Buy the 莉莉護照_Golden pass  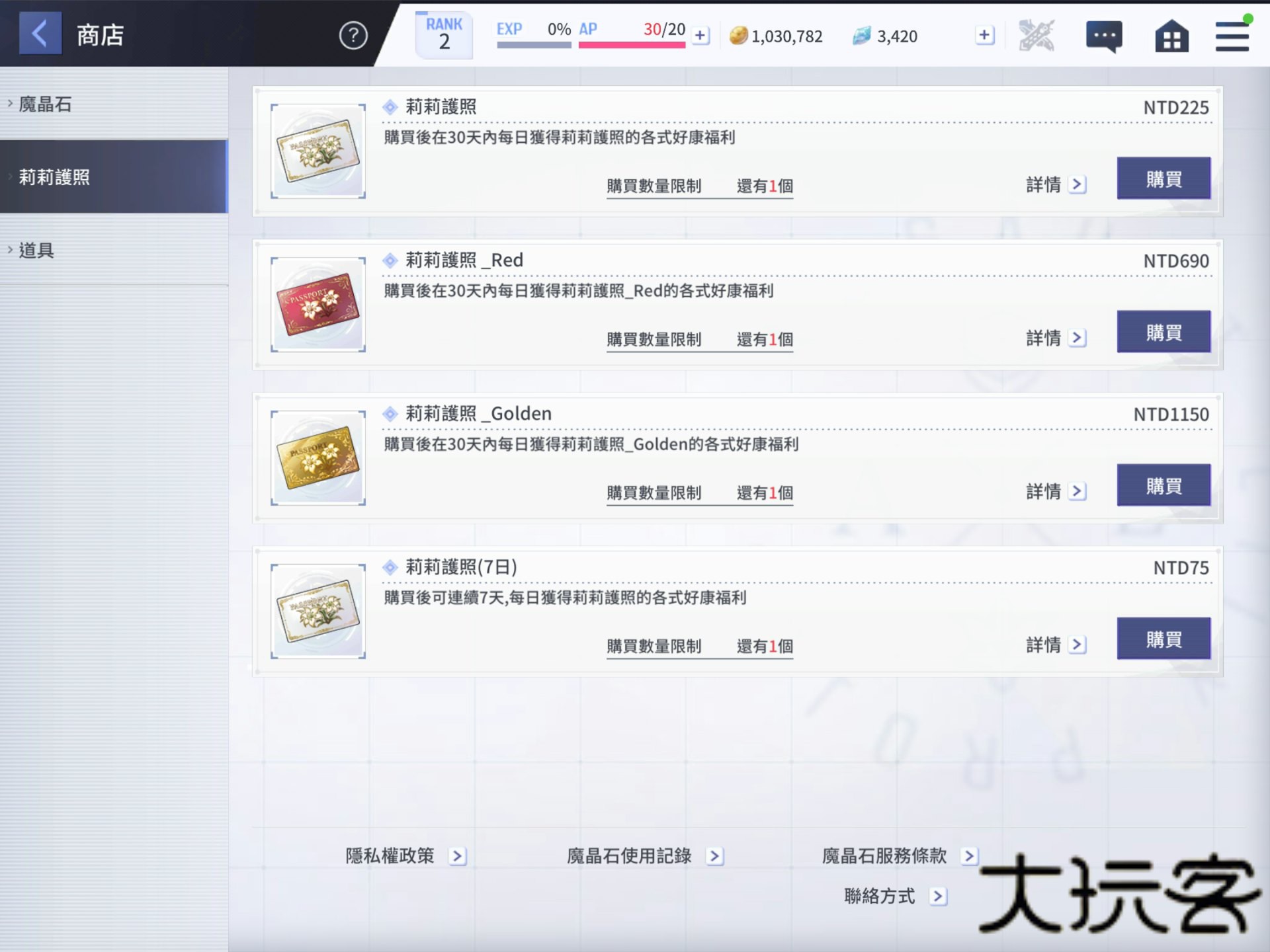[x=1164, y=485]
